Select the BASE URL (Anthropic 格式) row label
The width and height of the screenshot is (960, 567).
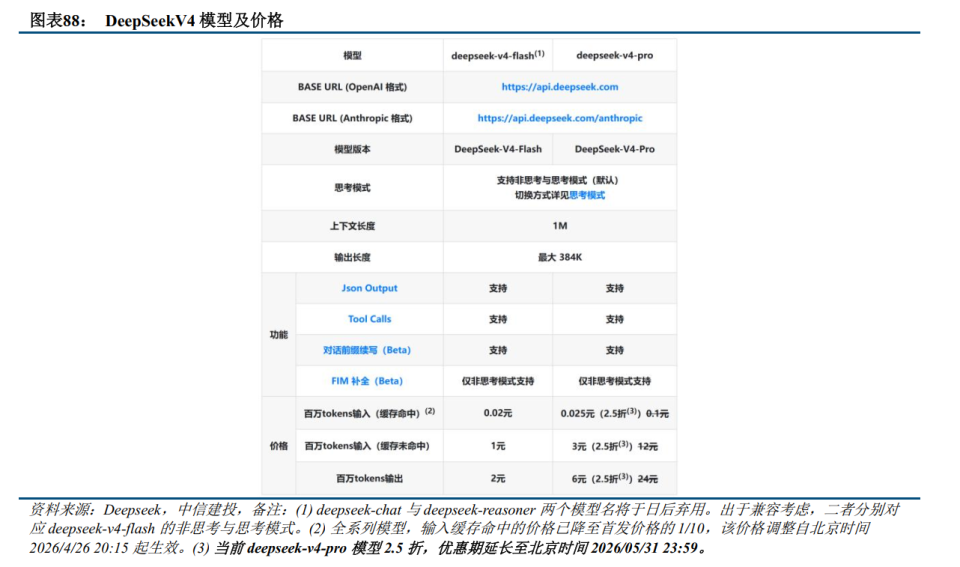352,118
